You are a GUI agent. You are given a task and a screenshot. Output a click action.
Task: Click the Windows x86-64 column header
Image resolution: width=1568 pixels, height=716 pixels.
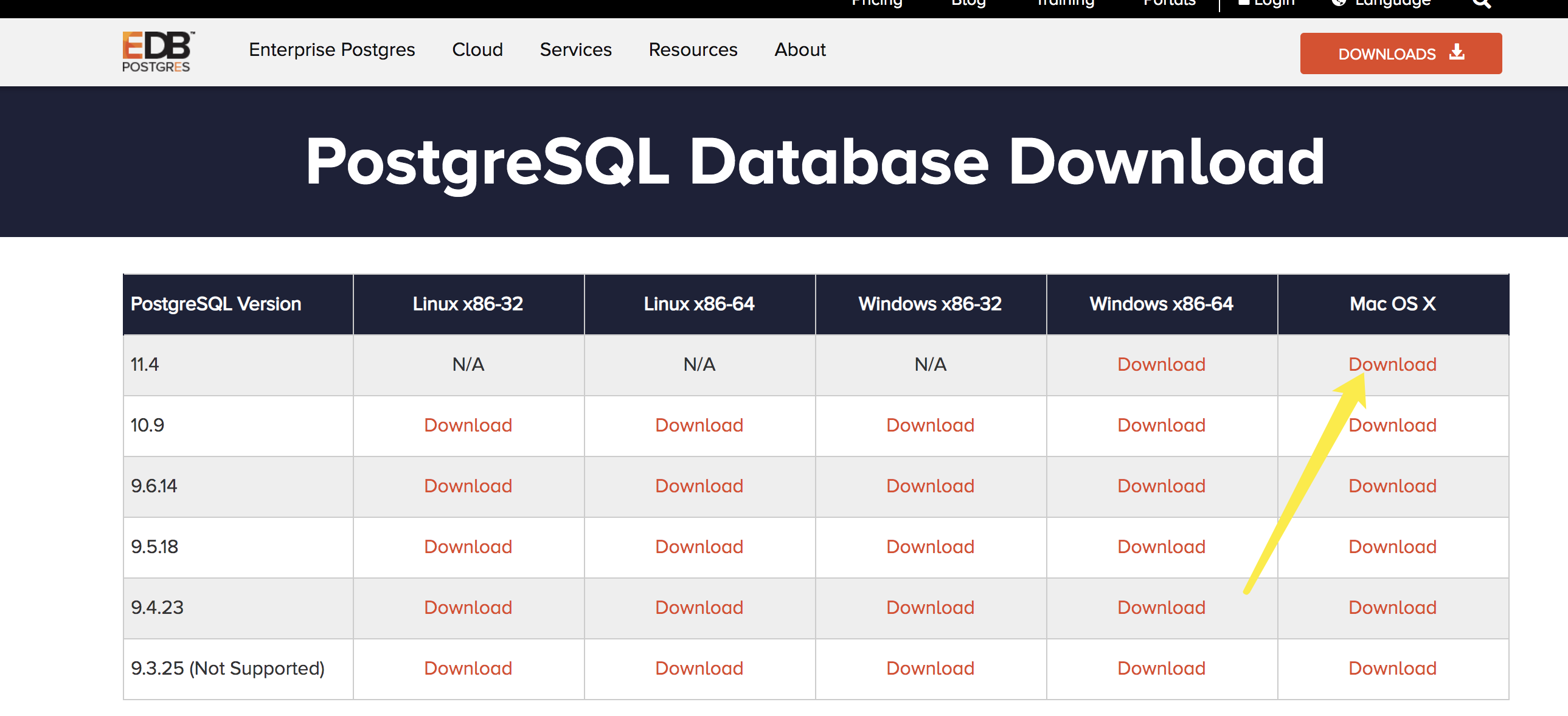point(1162,304)
